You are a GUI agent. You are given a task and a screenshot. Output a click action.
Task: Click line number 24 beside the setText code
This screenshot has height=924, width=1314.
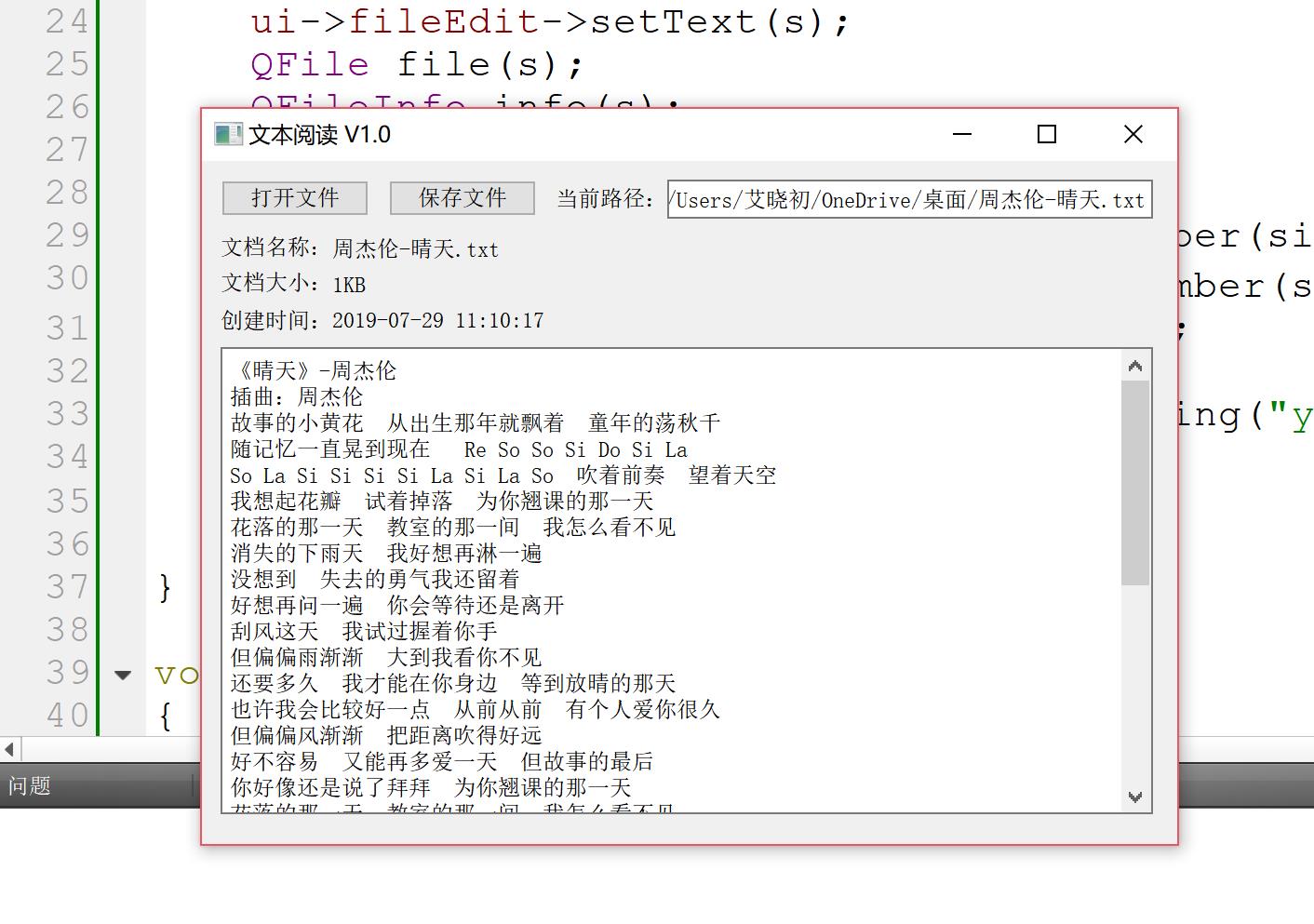pos(66,20)
